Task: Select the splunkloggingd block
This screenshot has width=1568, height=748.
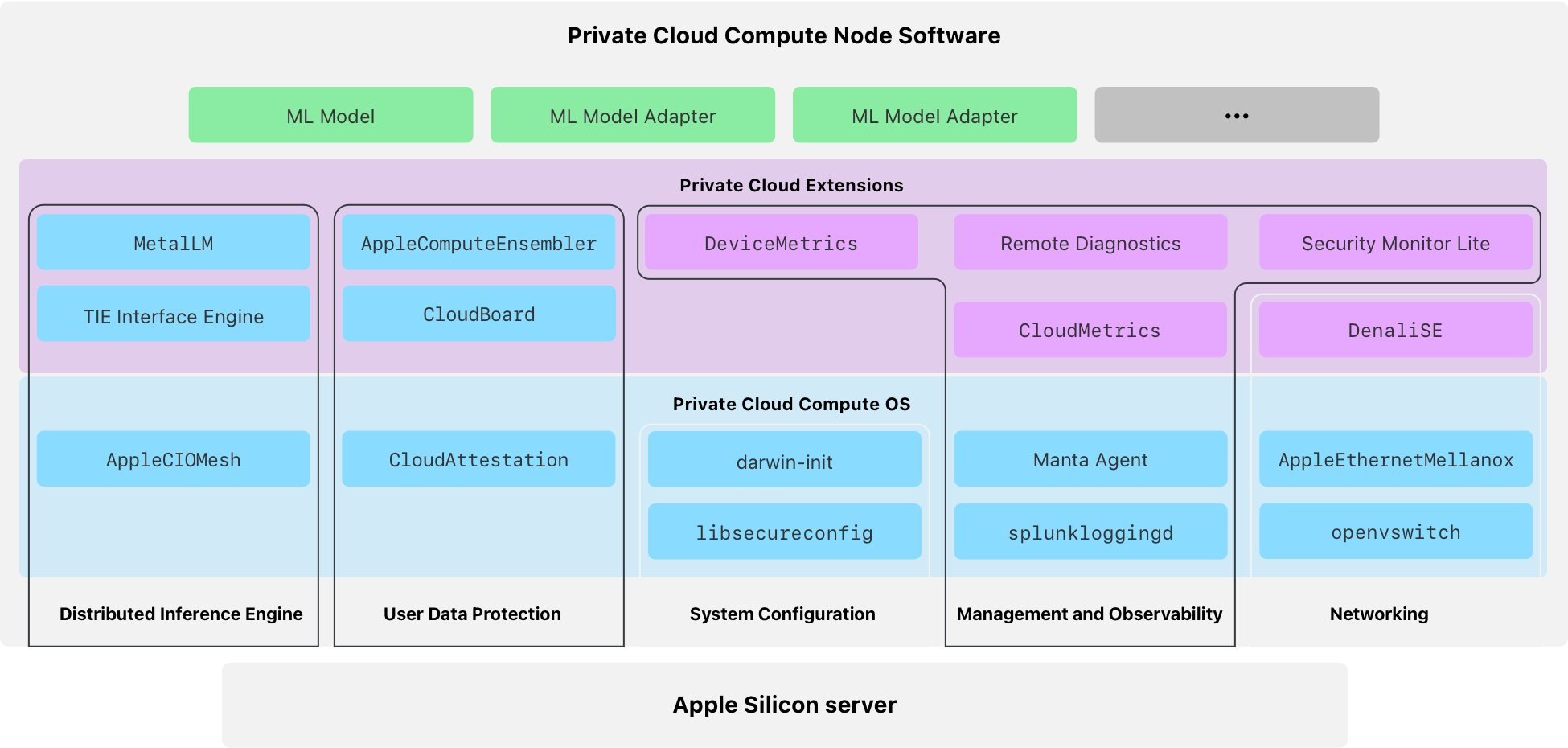Action: (x=1090, y=532)
